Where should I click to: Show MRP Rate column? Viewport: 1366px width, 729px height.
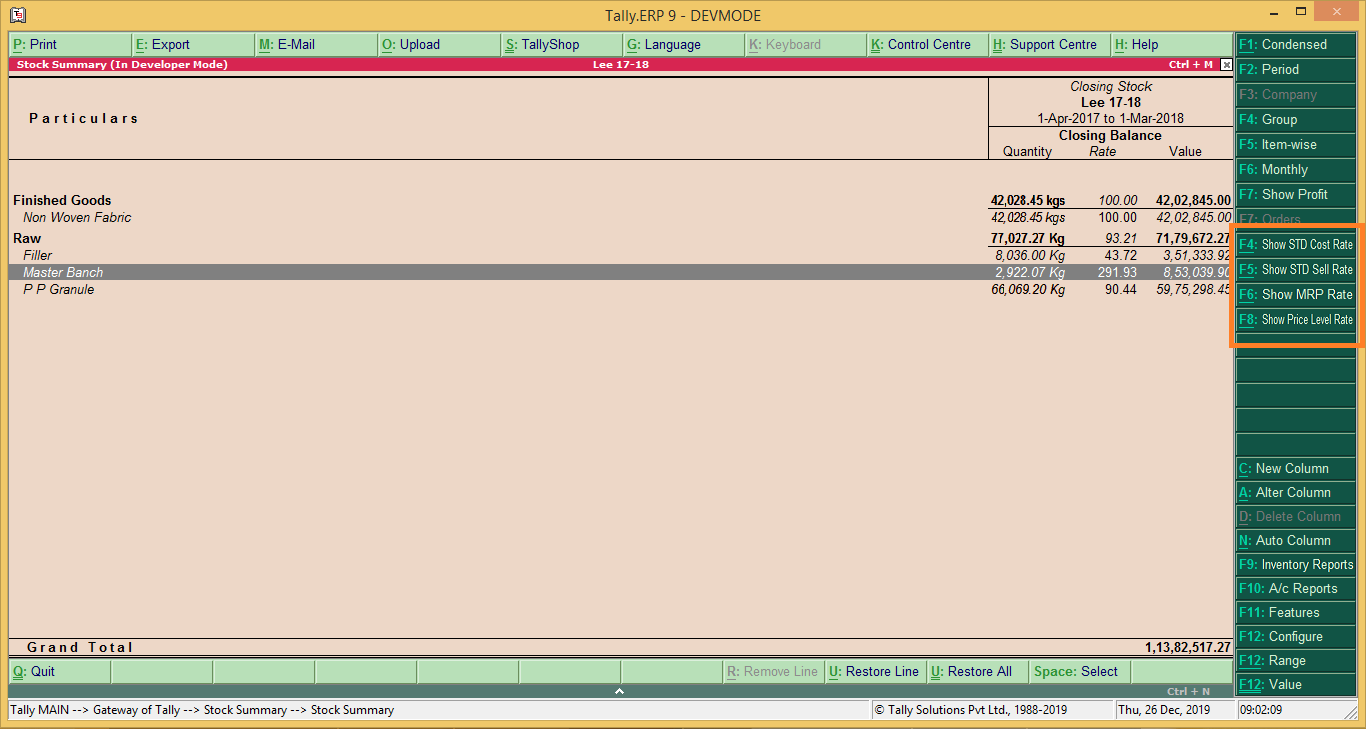click(x=1295, y=294)
